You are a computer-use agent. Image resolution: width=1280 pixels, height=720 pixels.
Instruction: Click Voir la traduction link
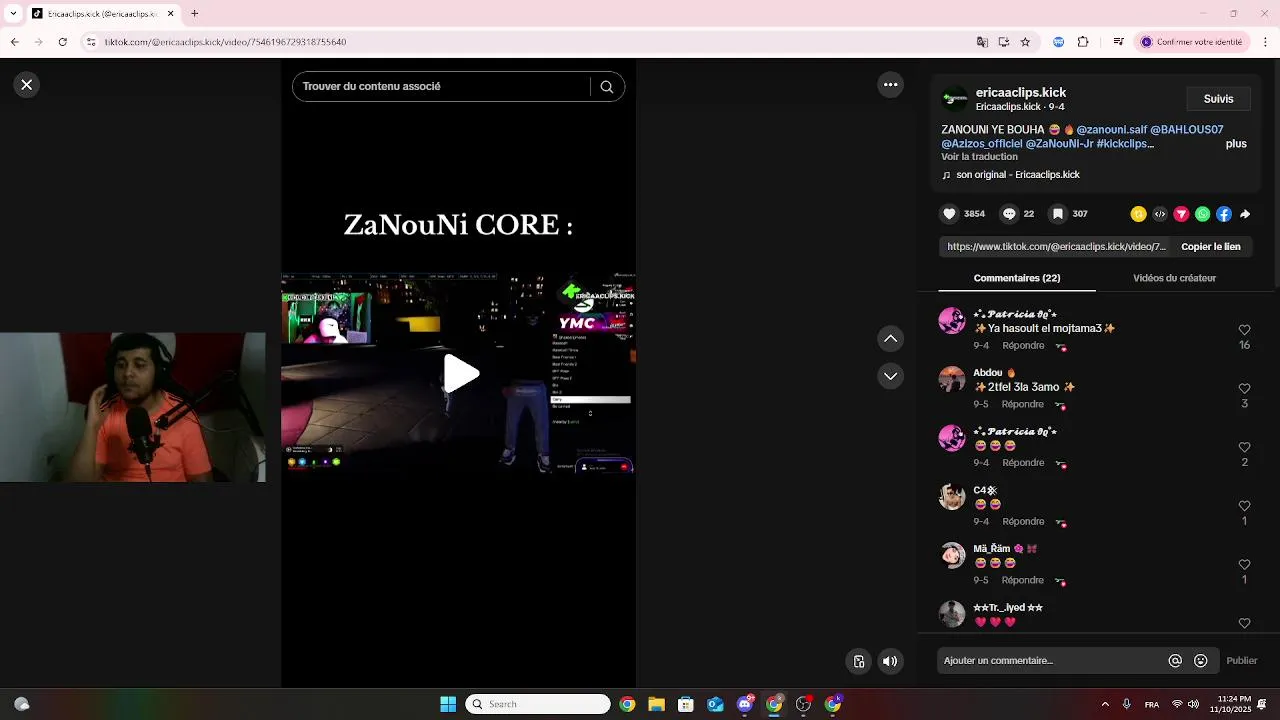coord(979,157)
